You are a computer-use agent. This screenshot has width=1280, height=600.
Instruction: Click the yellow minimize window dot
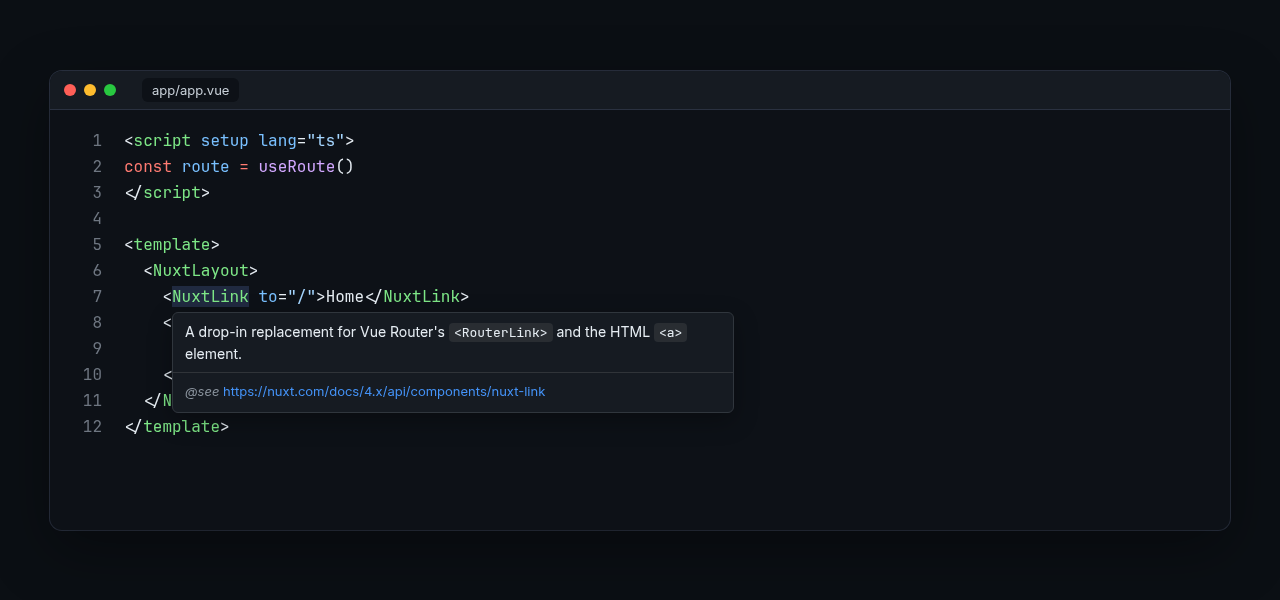pyautogui.click(x=90, y=90)
